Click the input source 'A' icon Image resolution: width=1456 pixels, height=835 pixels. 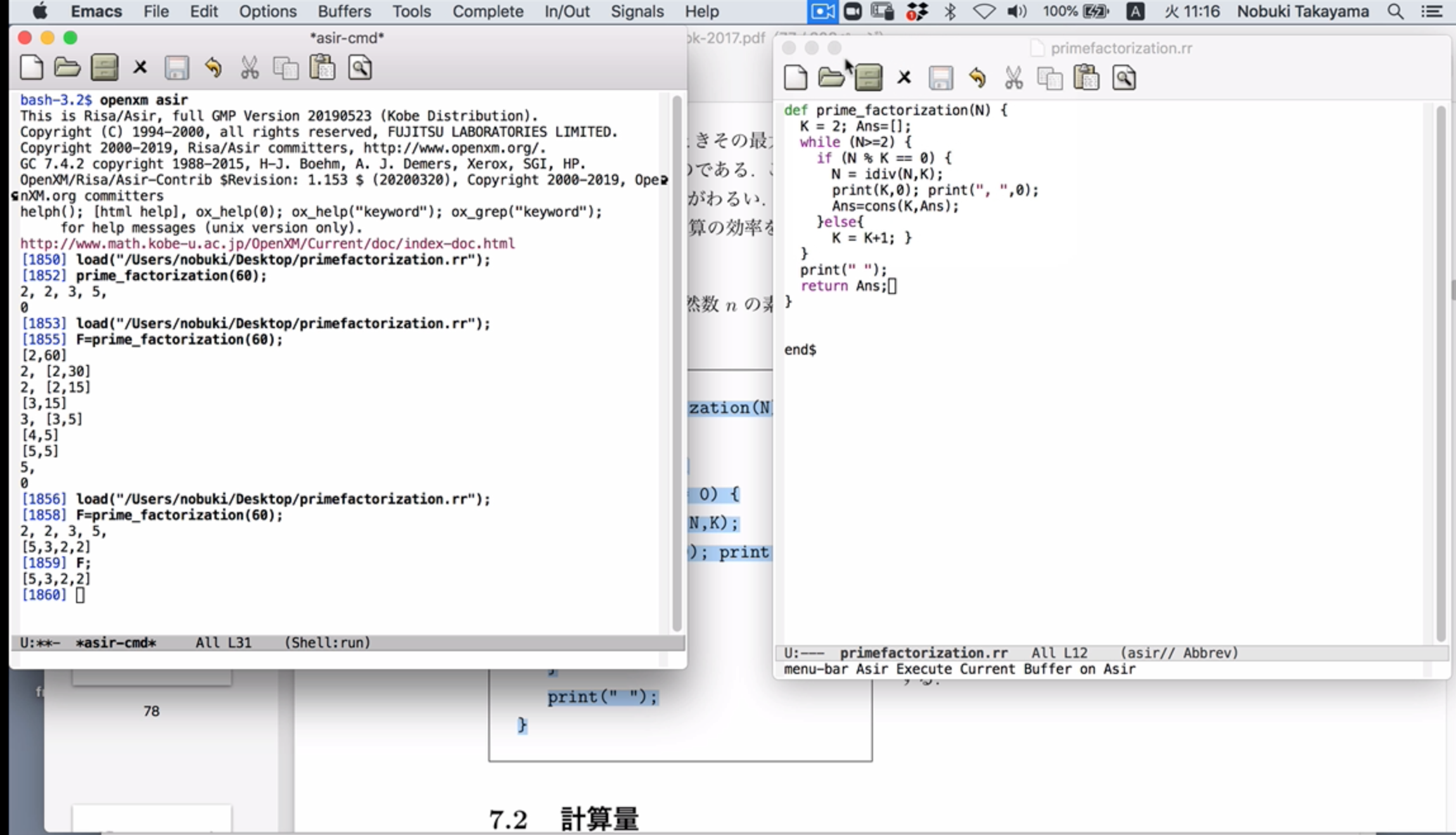(1135, 11)
